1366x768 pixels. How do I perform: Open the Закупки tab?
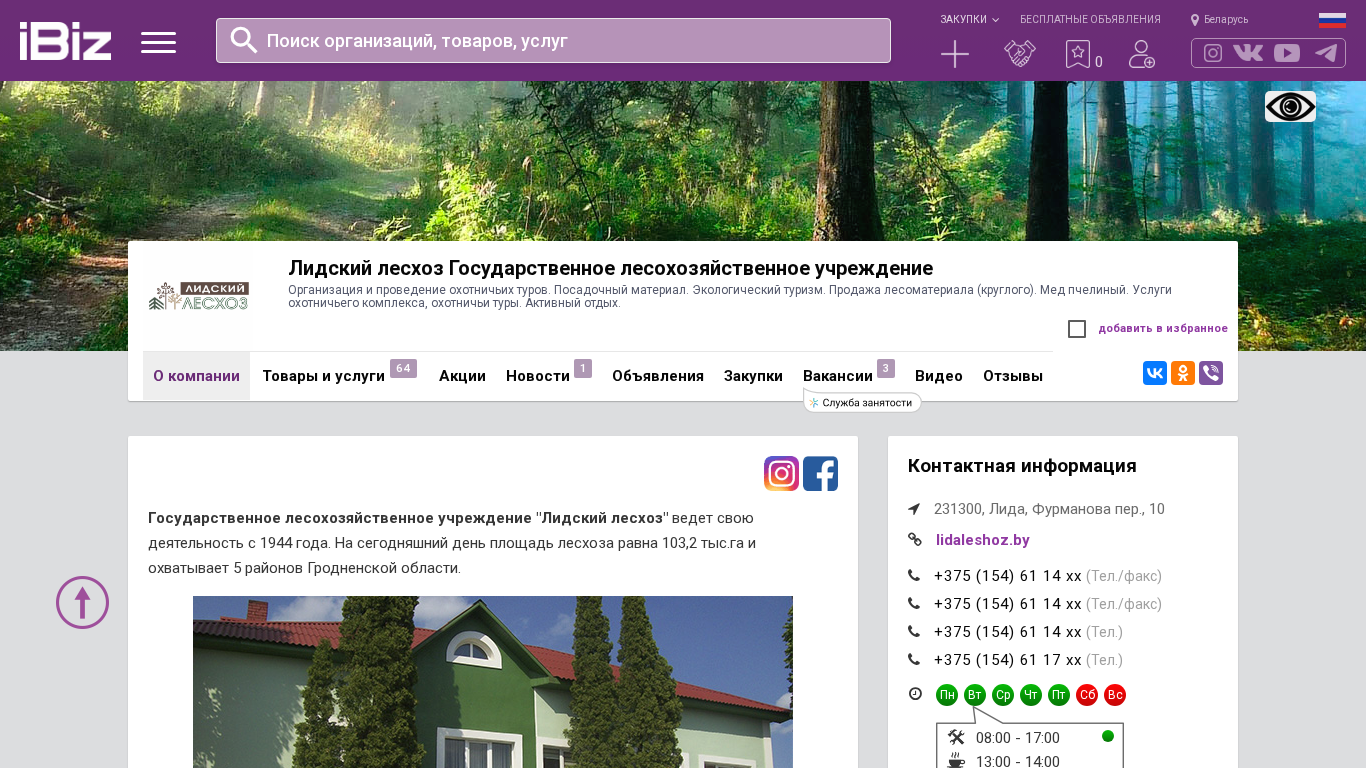click(753, 376)
